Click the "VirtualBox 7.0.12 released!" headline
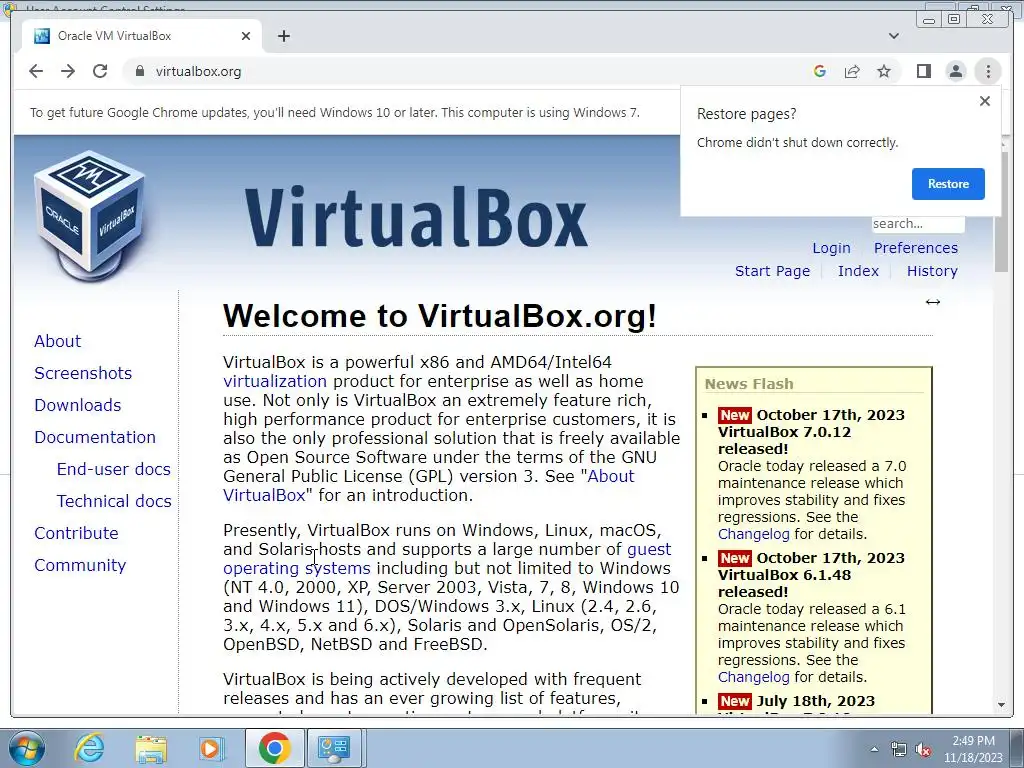 [x=783, y=441]
